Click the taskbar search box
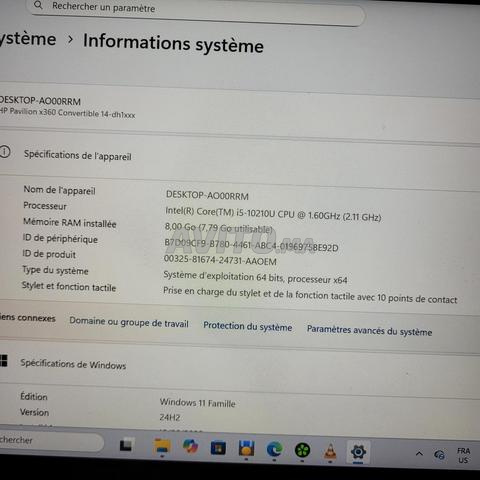This screenshot has height=480, width=480. [50, 441]
